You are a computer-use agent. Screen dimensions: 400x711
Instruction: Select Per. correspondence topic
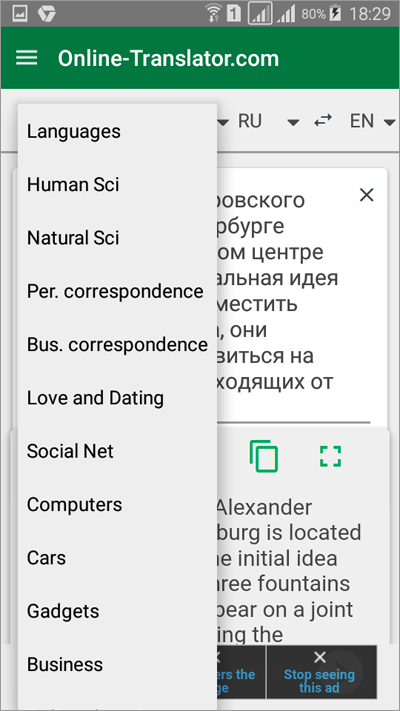[117, 291]
